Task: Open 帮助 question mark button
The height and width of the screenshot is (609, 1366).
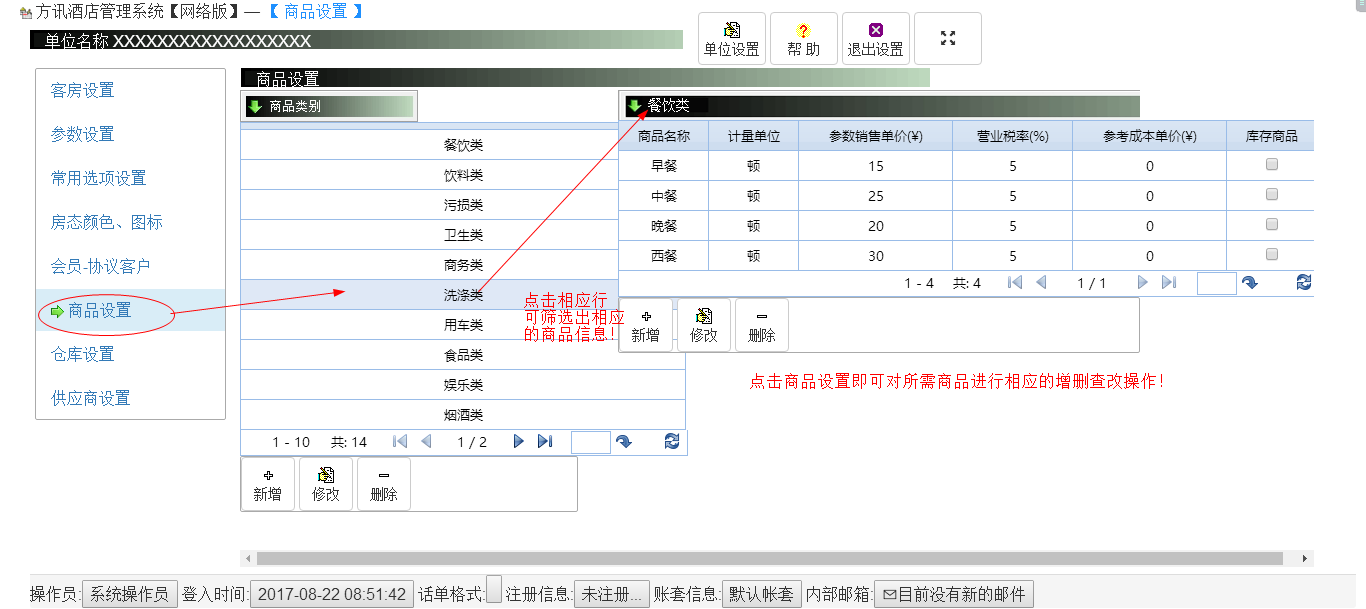Action: click(x=803, y=39)
